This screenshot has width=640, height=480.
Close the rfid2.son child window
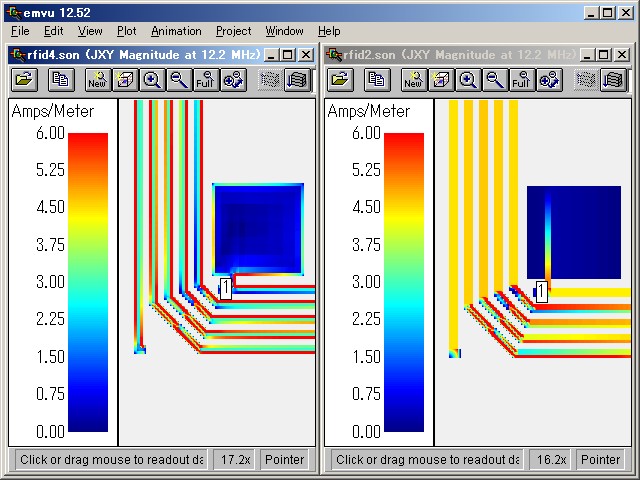tap(622, 55)
